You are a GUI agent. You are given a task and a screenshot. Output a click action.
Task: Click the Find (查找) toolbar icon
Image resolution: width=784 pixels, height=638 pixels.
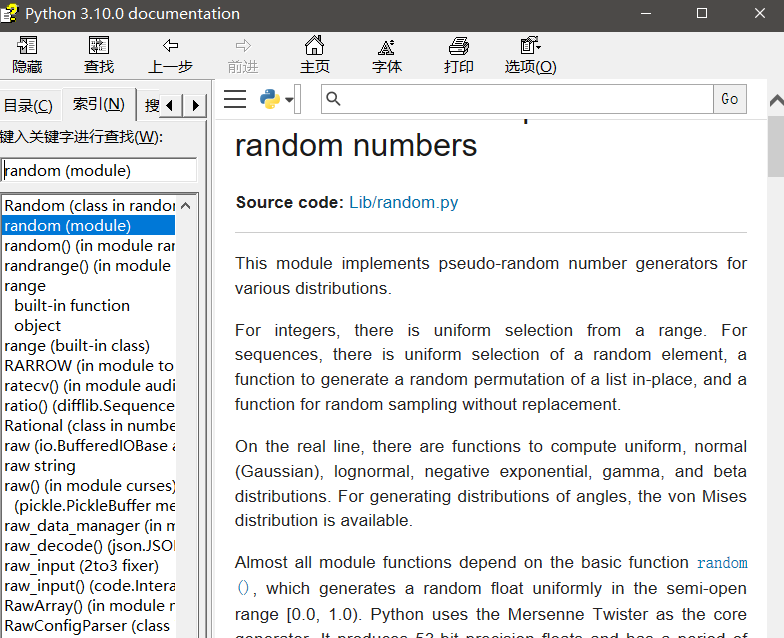point(99,46)
